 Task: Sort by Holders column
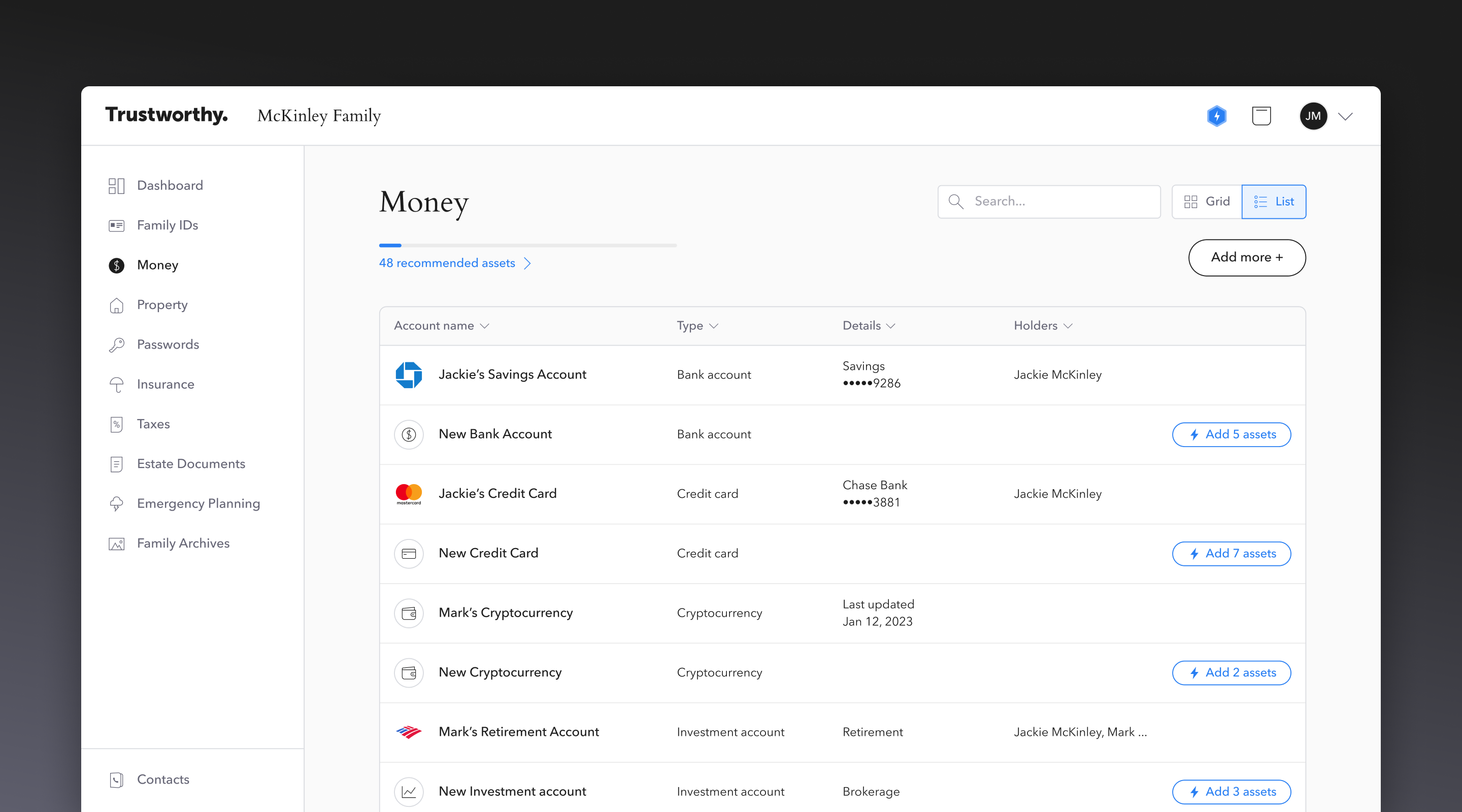pos(1043,326)
